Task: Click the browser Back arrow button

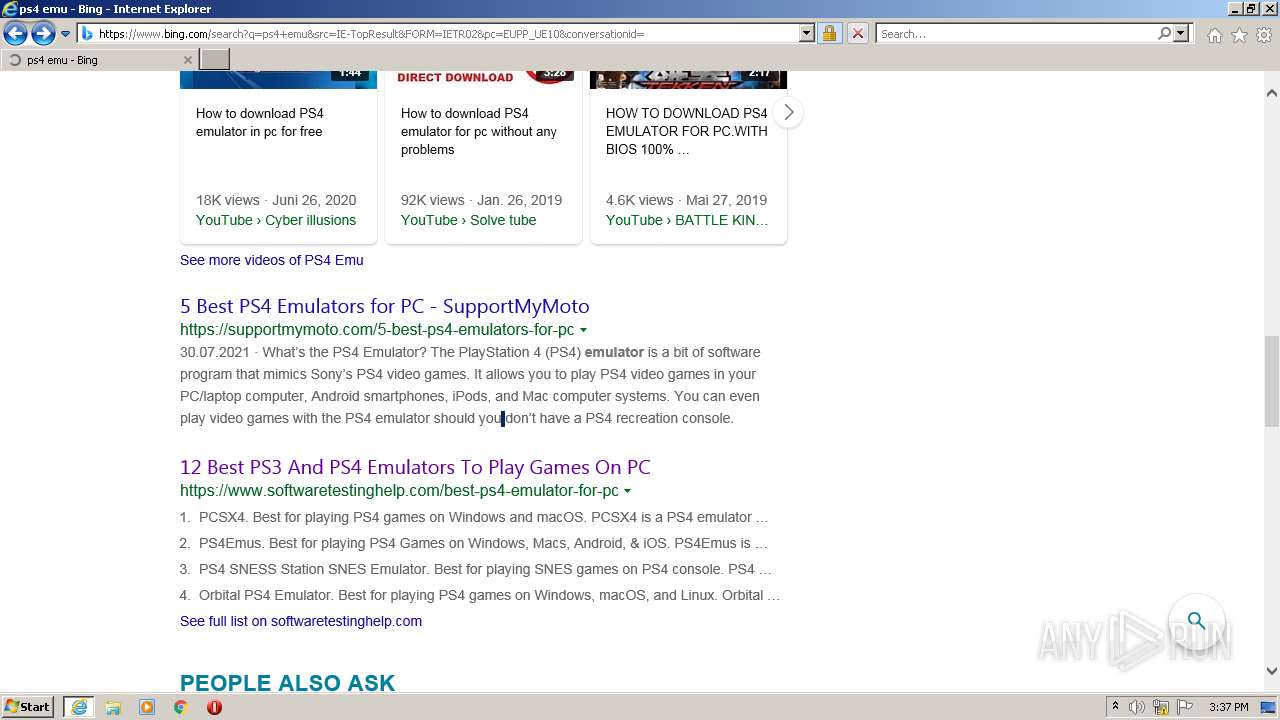Action: point(15,34)
